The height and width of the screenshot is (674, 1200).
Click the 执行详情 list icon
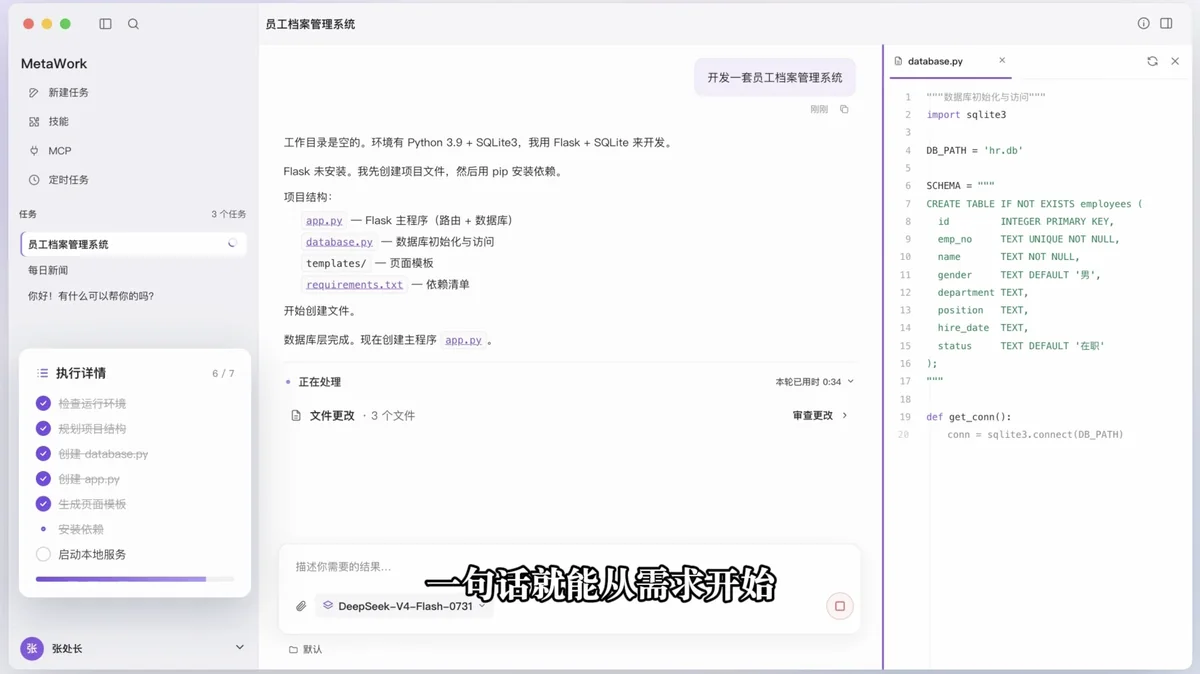point(42,373)
